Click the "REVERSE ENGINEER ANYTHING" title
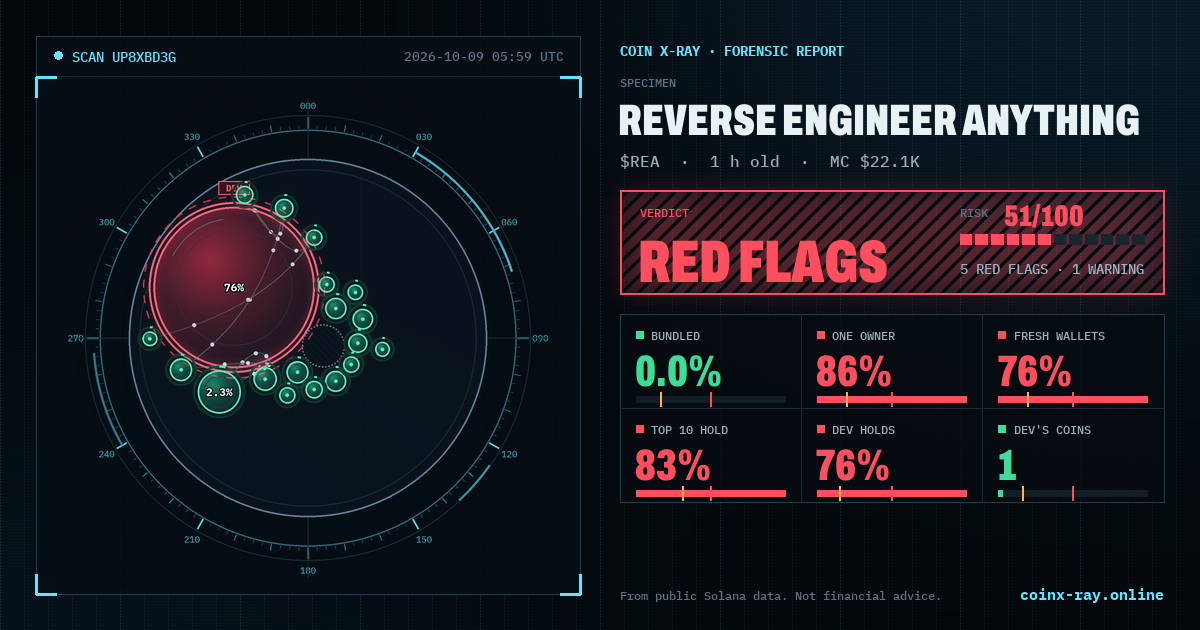Viewport: 1200px width, 630px height. point(880,120)
